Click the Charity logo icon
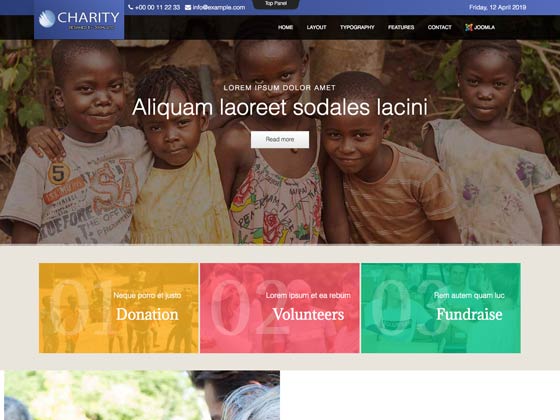 47,19
